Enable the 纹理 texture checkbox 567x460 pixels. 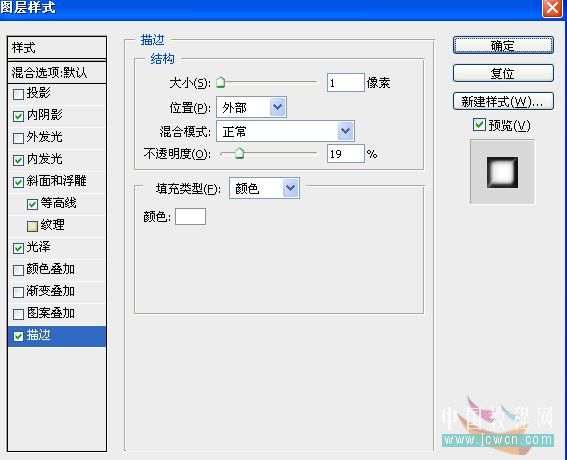(32, 226)
